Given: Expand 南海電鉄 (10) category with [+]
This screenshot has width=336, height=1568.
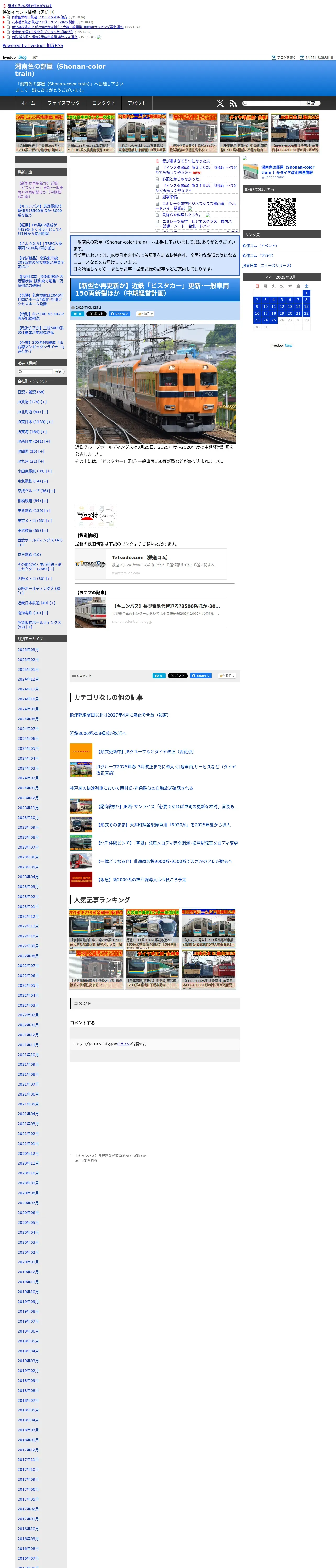Looking at the screenshot, I should pos(45,613).
